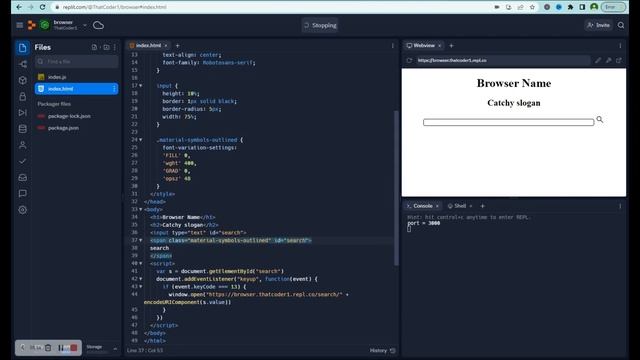The width and height of the screenshot is (640, 360).
Task: Bookmark this page with the star icon
Action: coord(532,7)
